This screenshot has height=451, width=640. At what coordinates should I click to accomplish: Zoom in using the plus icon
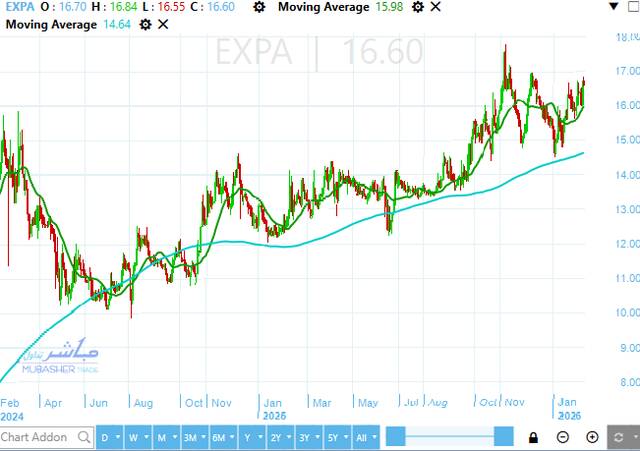pos(592,437)
